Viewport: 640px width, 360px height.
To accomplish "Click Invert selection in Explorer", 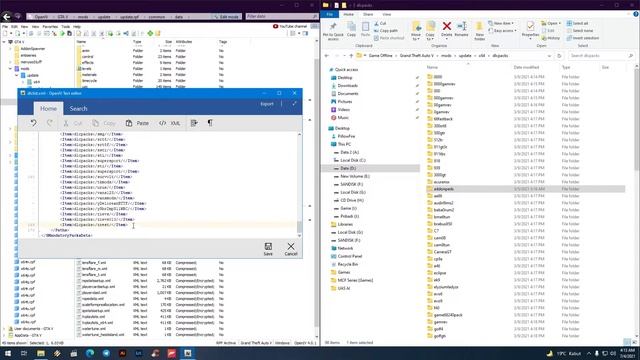I will [582, 38].
